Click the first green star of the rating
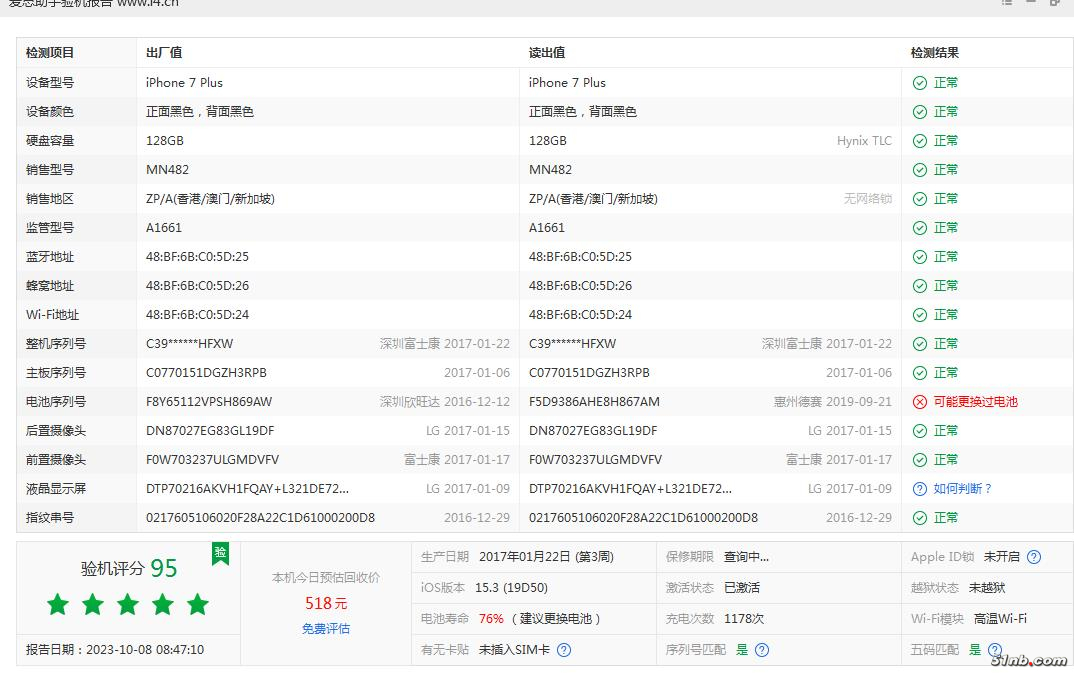 pyautogui.click(x=58, y=605)
